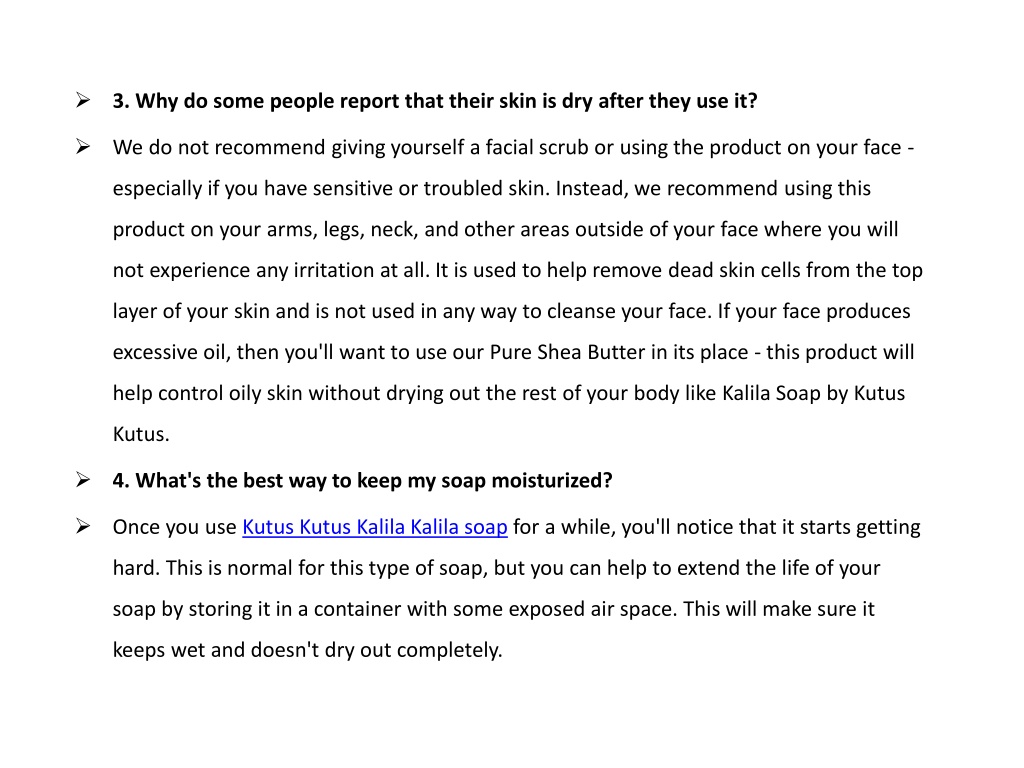1024x768 pixels.
Task: Click the arrow bullet beside 'Once you use'
Action: pyautogui.click(x=83, y=526)
